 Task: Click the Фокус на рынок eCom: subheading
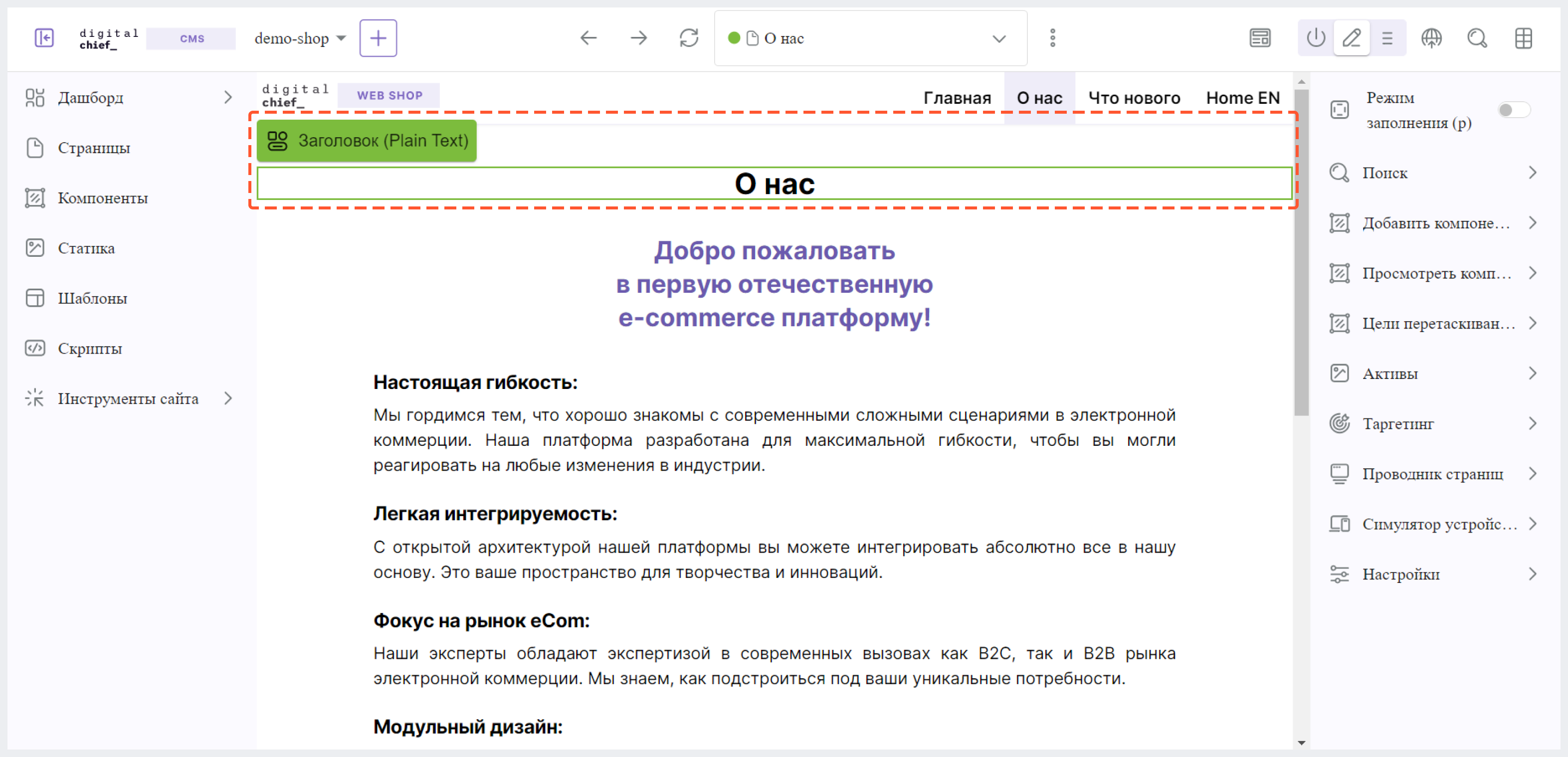481,621
